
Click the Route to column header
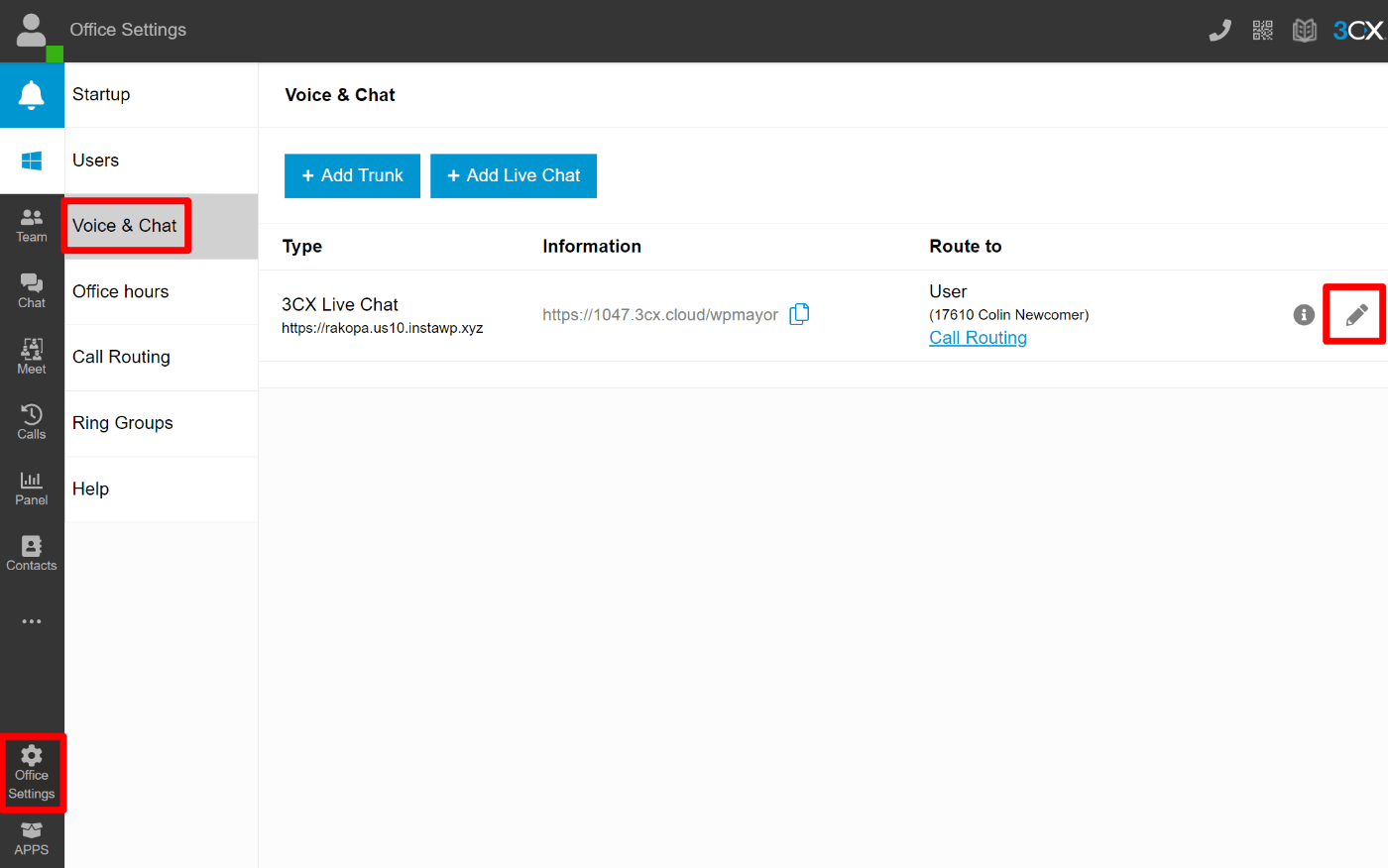coord(966,247)
